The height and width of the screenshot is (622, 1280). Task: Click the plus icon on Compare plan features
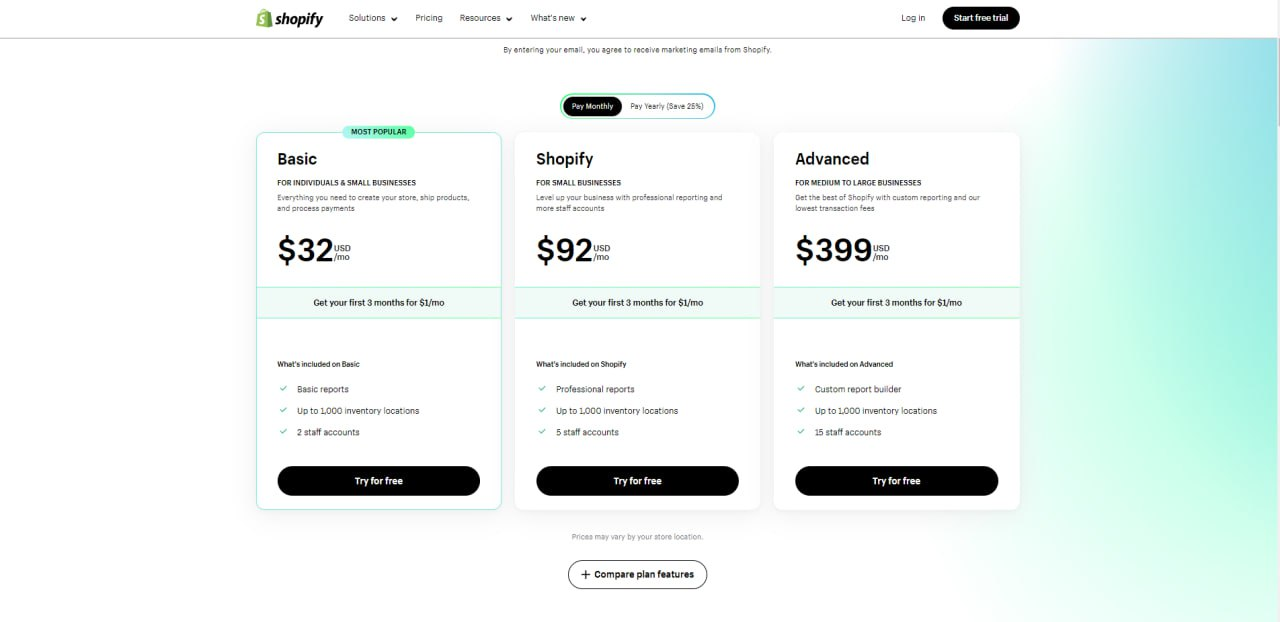(x=586, y=575)
